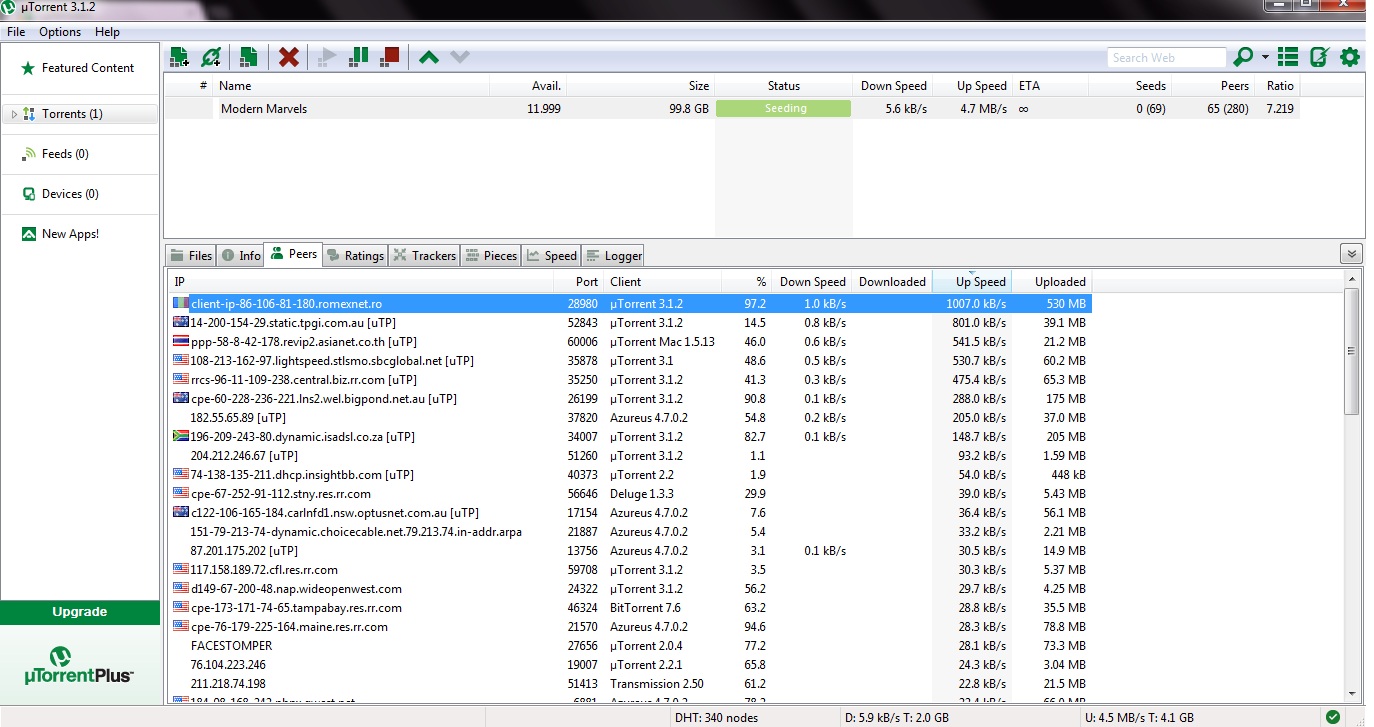Click DHT: 340 nodes in status bar
1374x727 pixels.
tap(716, 717)
